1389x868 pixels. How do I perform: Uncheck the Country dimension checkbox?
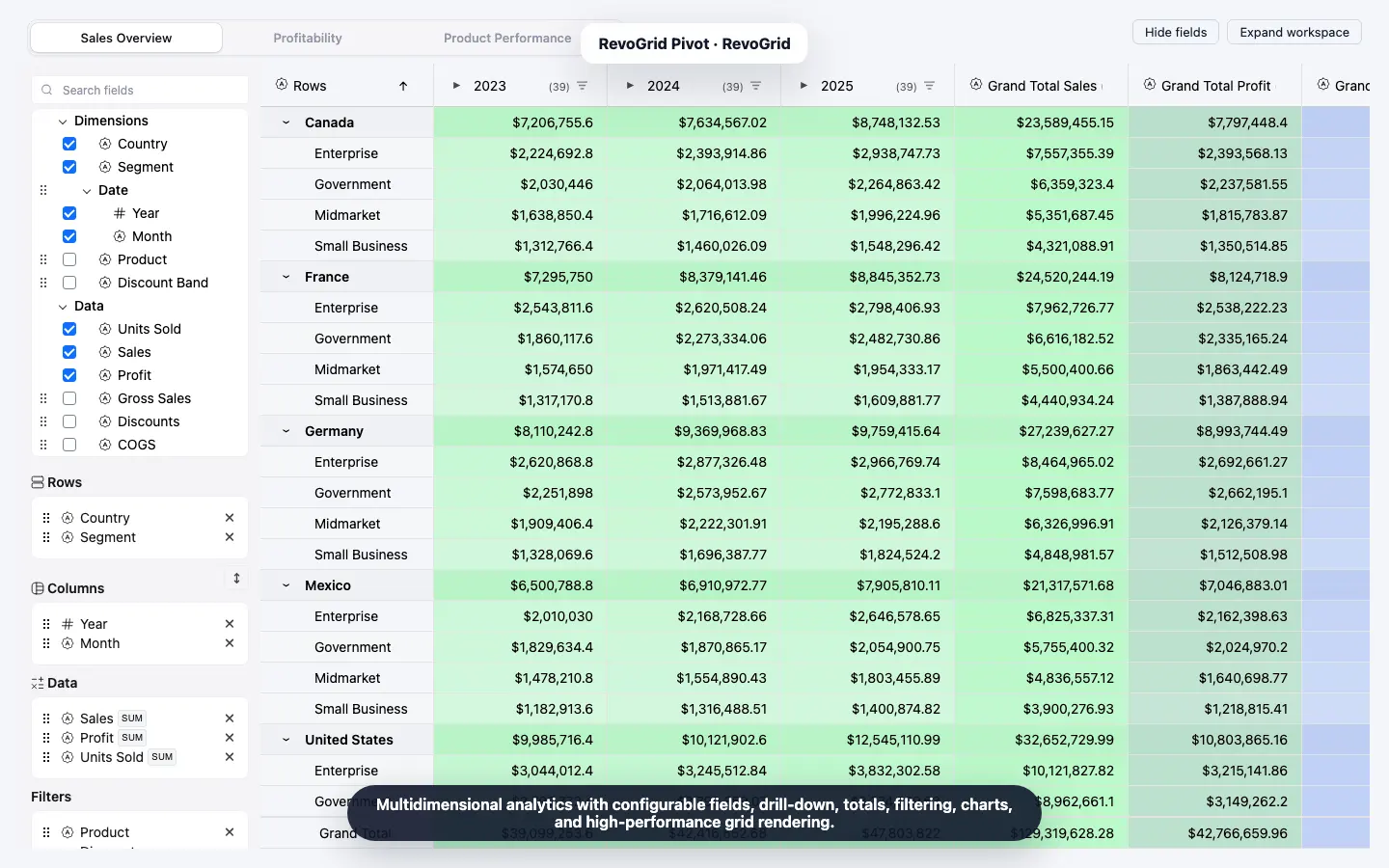click(x=69, y=144)
